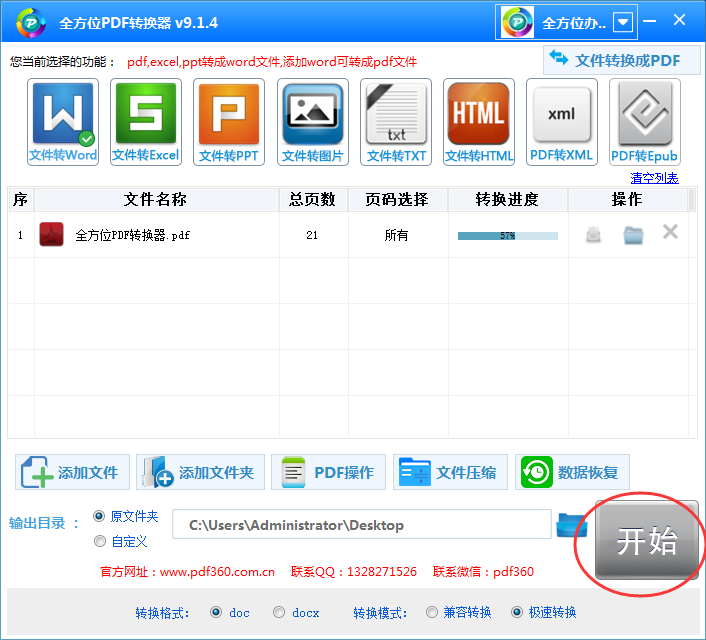Screen dimensions: 706x640
Task: Click the 57% conversion progress bar
Action: [x=507, y=236]
